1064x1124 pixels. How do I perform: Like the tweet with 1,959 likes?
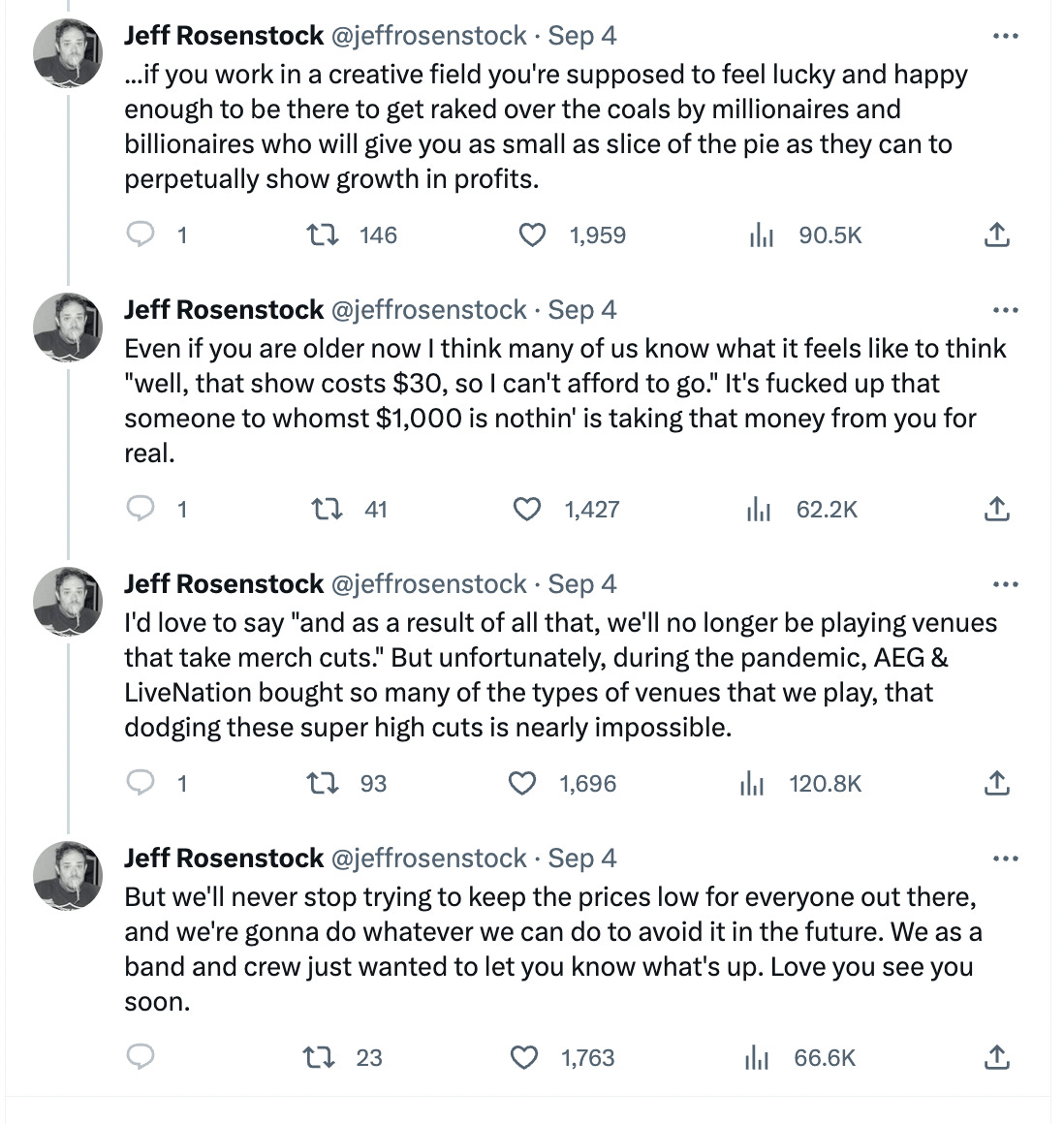click(532, 234)
